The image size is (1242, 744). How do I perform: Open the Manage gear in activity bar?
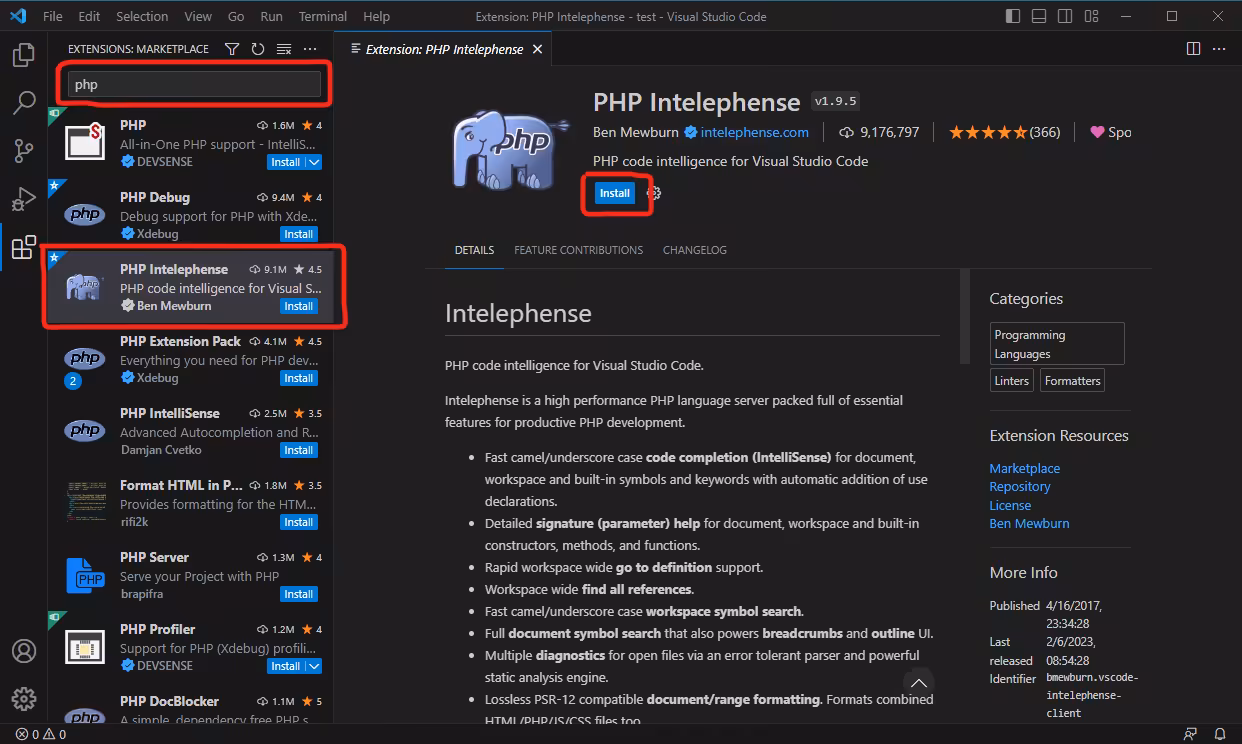coord(23,698)
